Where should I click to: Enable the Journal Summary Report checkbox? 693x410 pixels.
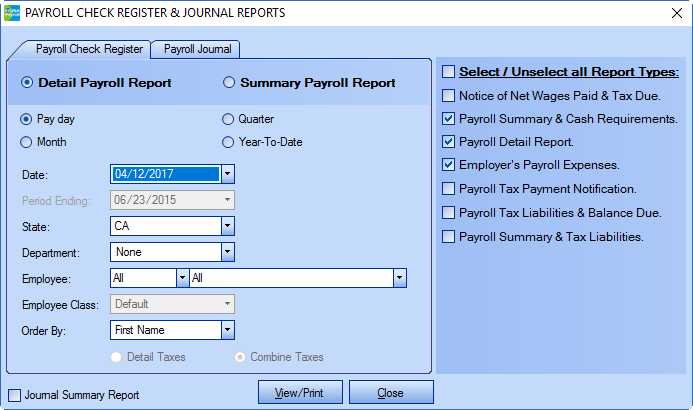[x=14, y=395]
